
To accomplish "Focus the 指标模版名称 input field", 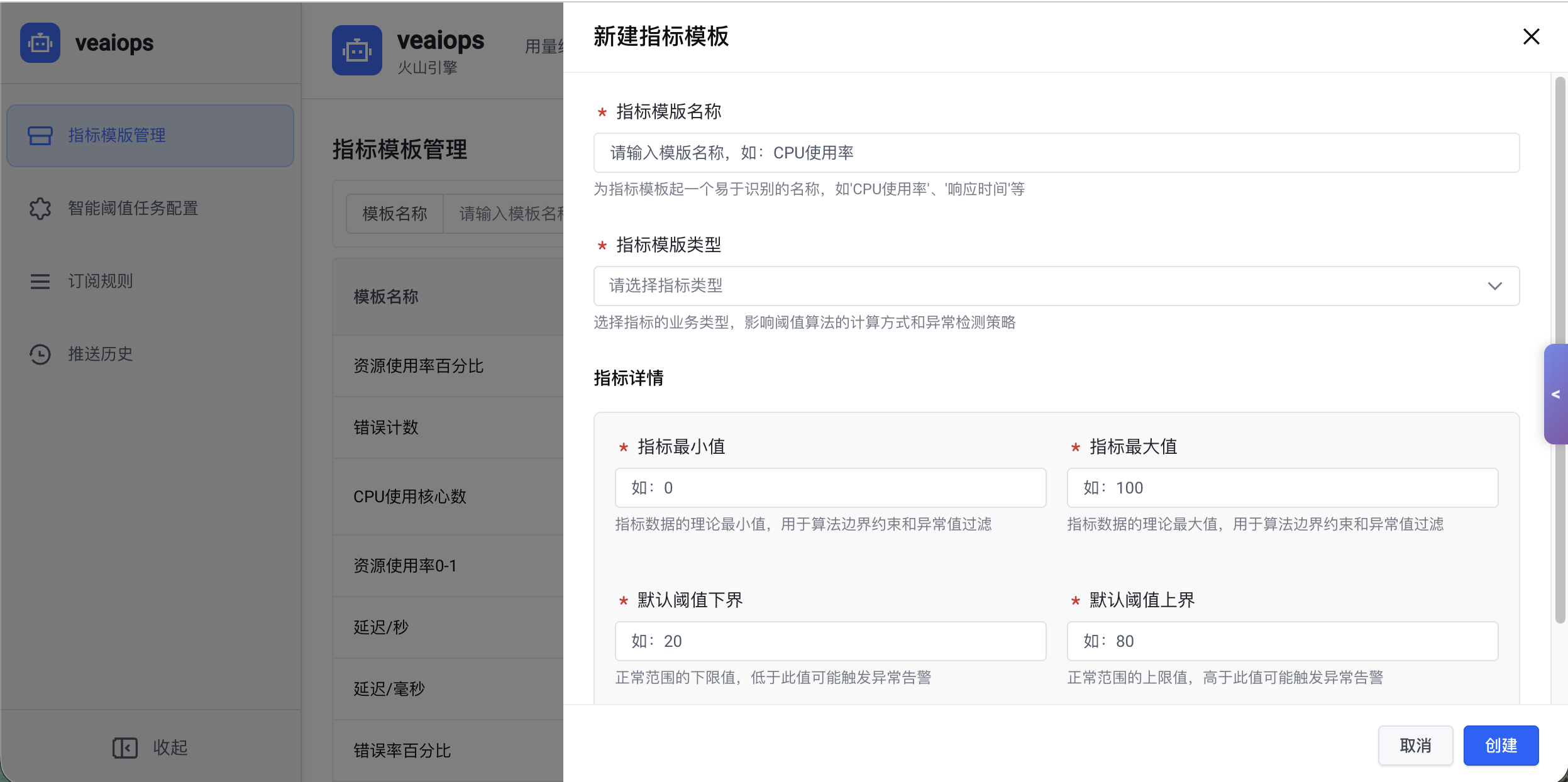I will tap(1056, 153).
